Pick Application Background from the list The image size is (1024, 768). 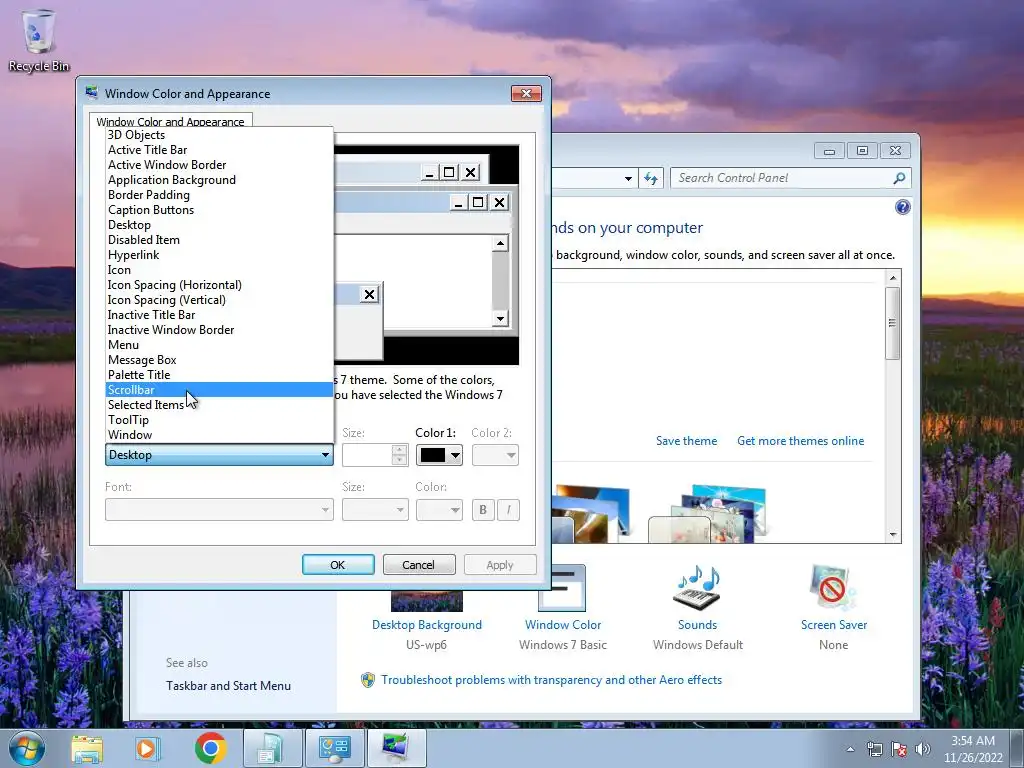219,180
